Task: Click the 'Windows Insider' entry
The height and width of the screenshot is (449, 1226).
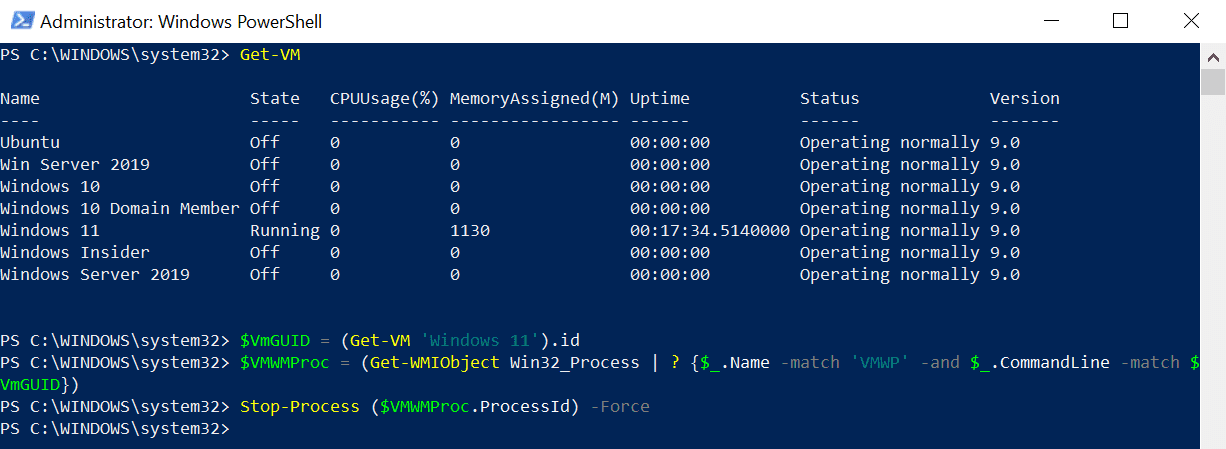Action: [x=75, y=252]
